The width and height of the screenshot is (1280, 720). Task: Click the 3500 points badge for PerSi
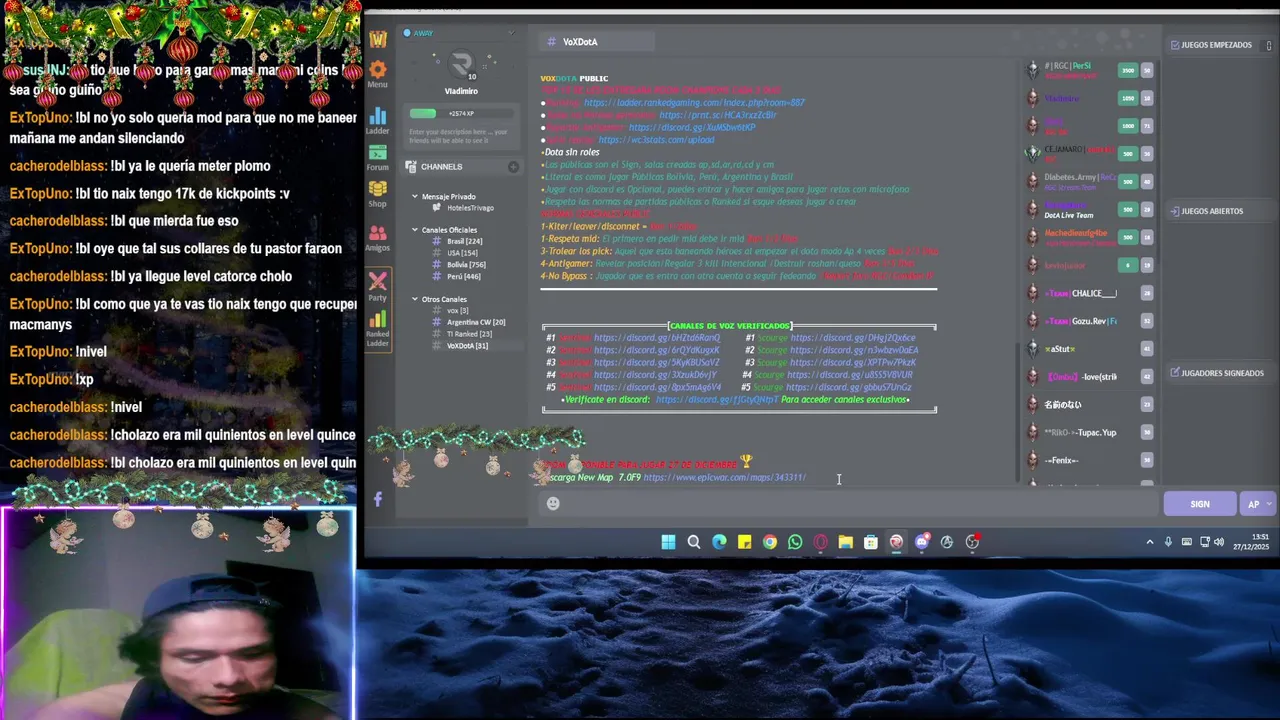[1128, 70]
